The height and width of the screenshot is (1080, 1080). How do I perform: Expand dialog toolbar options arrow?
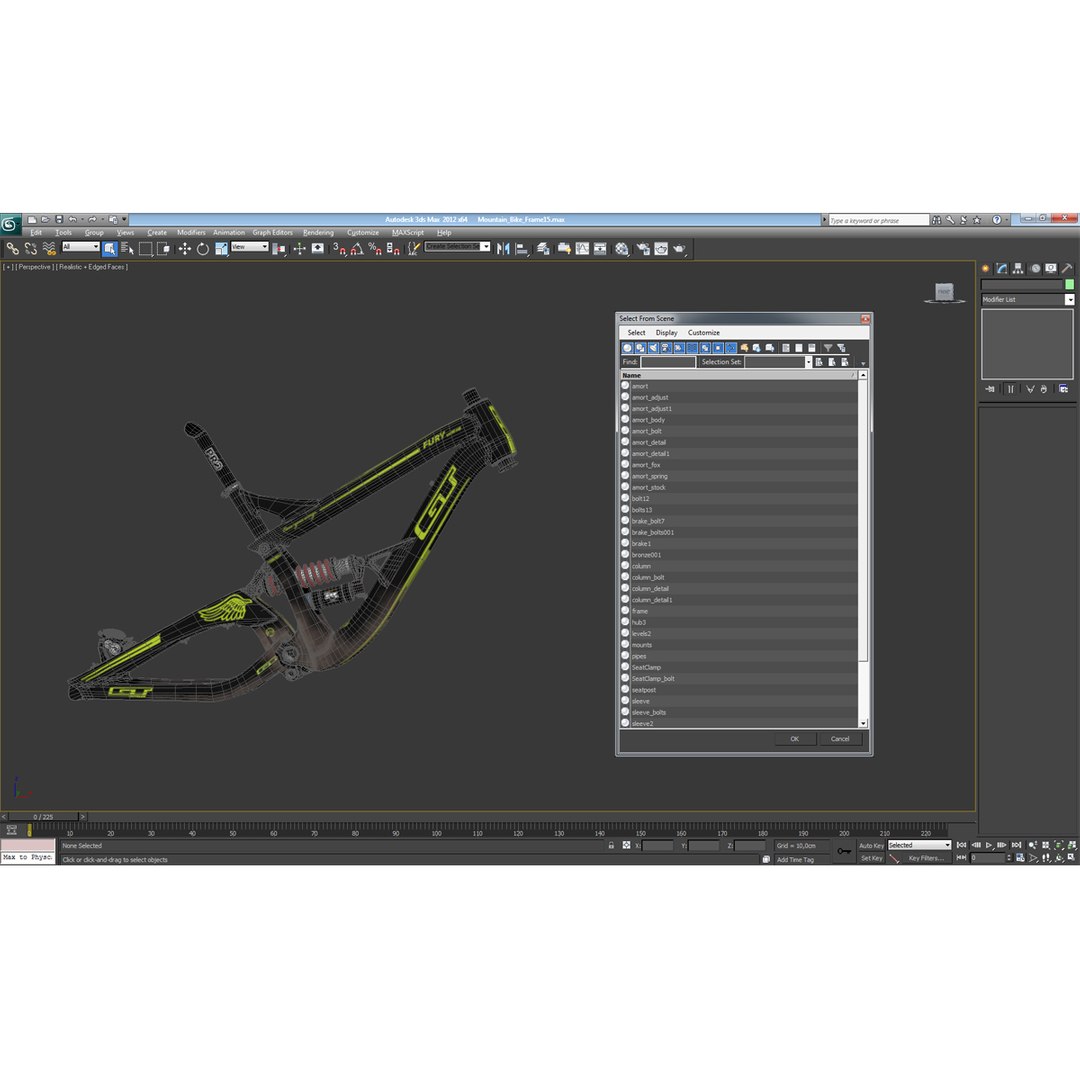863,363
